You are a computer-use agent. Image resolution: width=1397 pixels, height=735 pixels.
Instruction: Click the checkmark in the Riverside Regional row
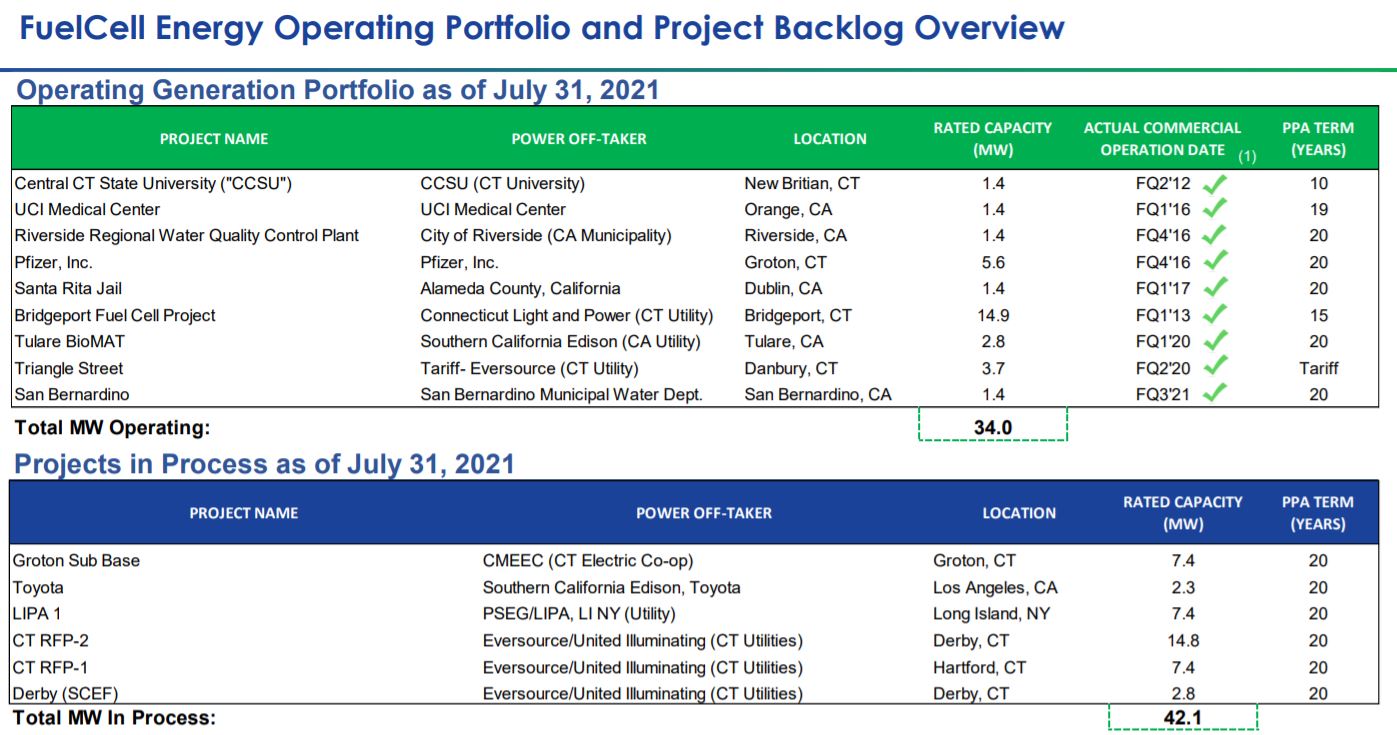pyautogui.click(x=1214, y=236)
